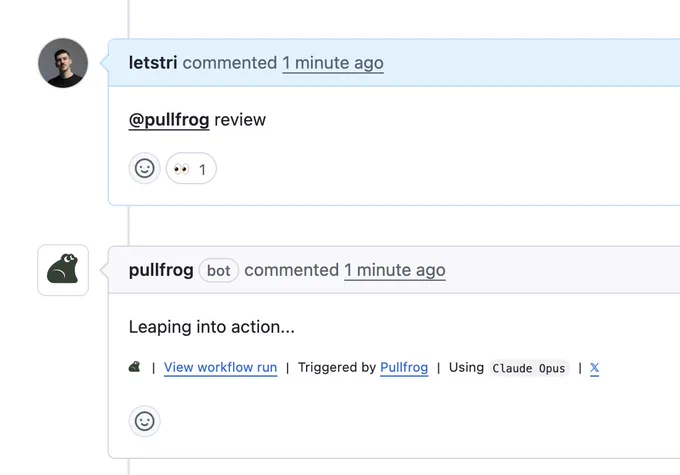Open letstri's profile avatar photo

click(x=63, y=63)
